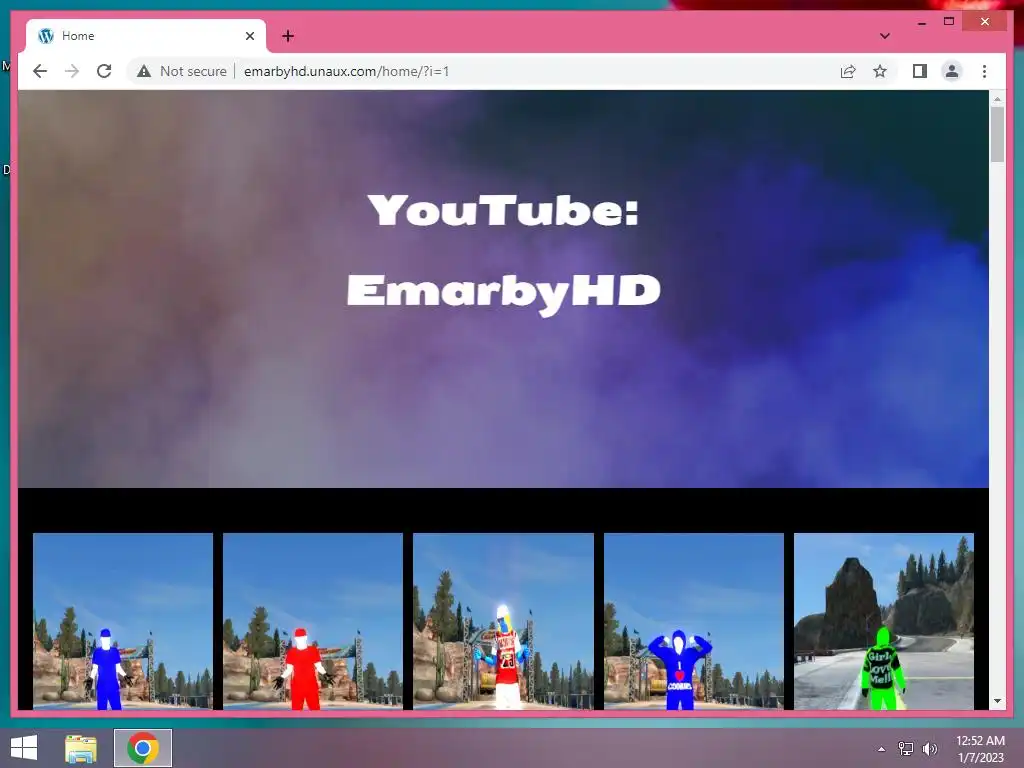
Task: Go back with the browser back arrow
Action: 40,71
